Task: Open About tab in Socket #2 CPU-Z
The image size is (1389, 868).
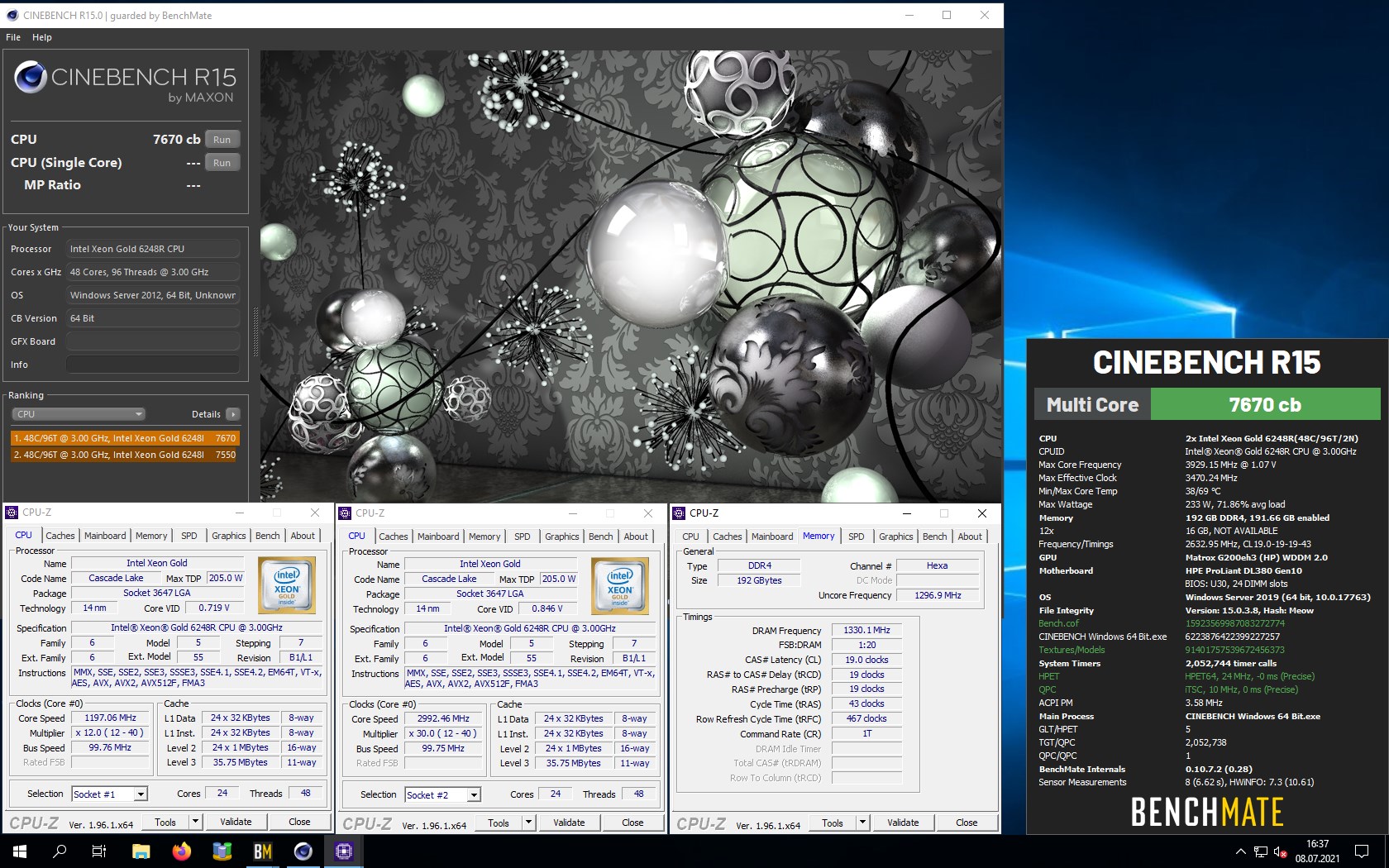Action: coord(636,537)
